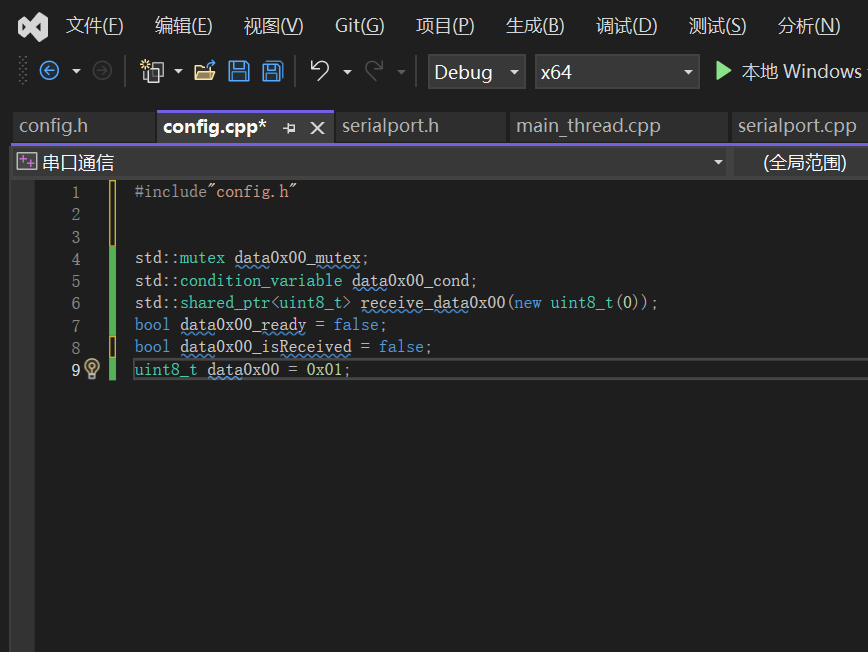Screen dimensions: 868x652
Task: Expand the new project dropdown arrow
Action: [x=178, y=71]
